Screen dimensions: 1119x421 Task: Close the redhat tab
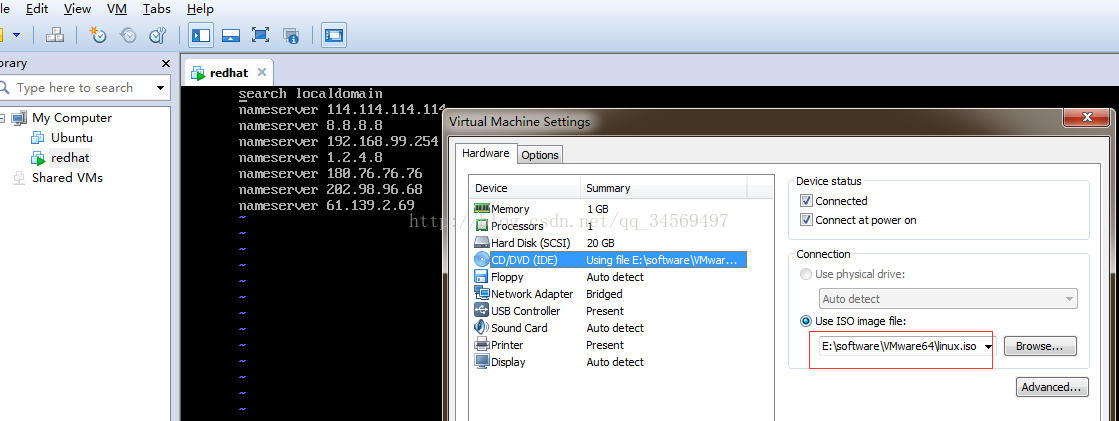pos(261,72)
